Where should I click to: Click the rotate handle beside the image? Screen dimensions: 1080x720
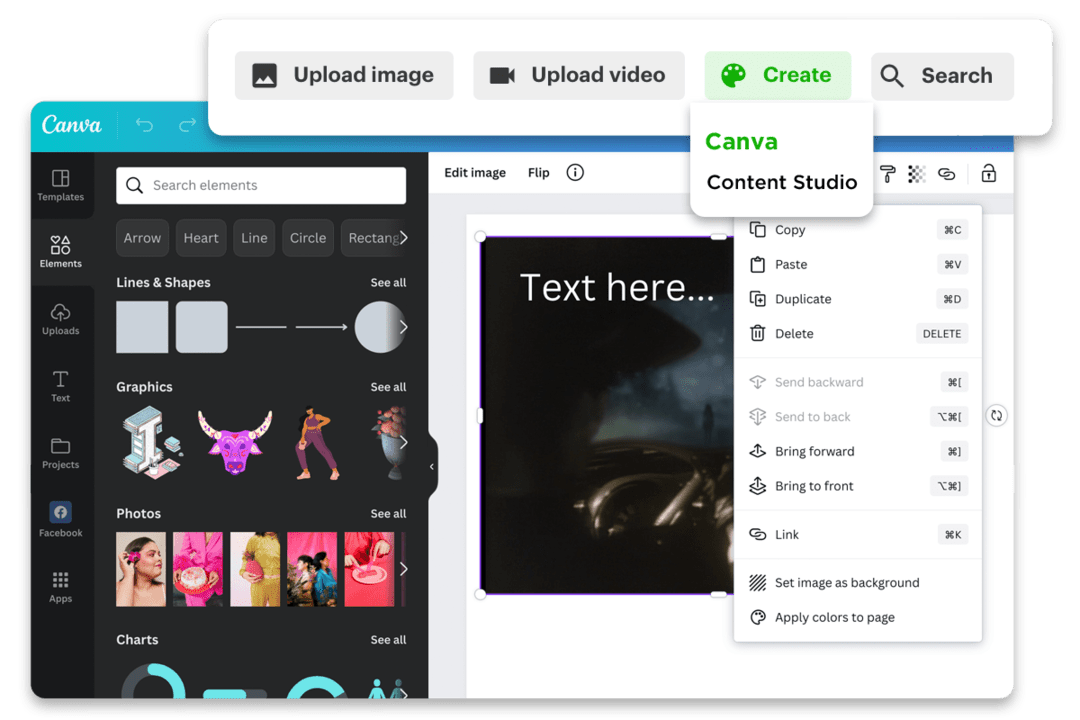click(997, 415)
